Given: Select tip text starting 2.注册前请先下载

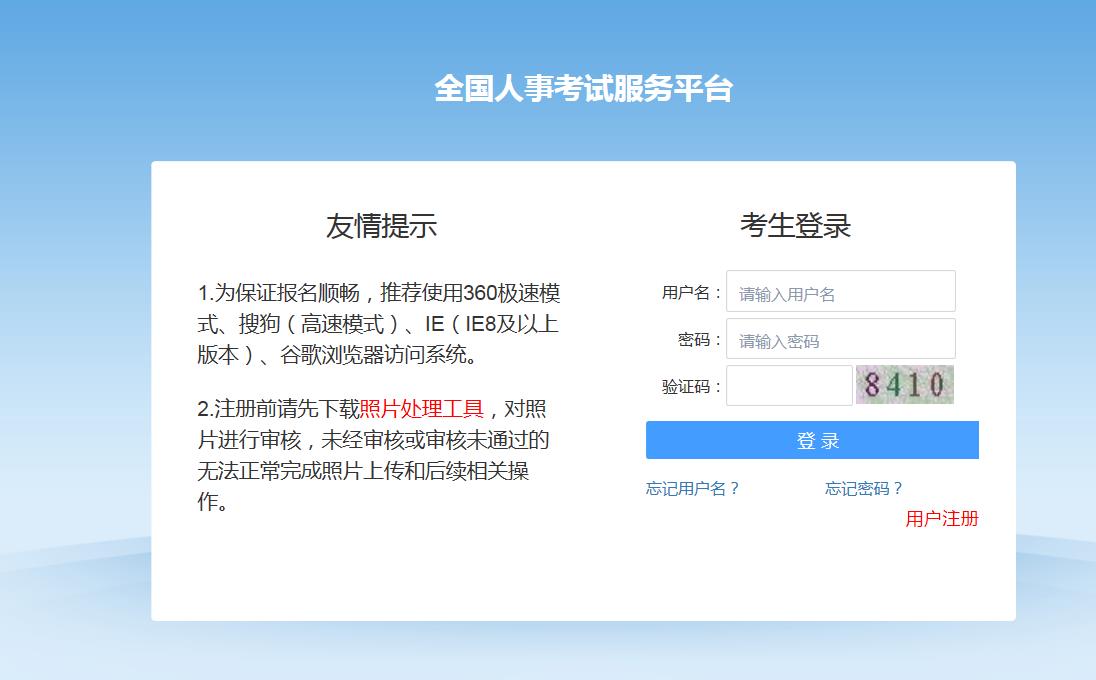Looking at the screenshot, I should click(x=373, y=455).
